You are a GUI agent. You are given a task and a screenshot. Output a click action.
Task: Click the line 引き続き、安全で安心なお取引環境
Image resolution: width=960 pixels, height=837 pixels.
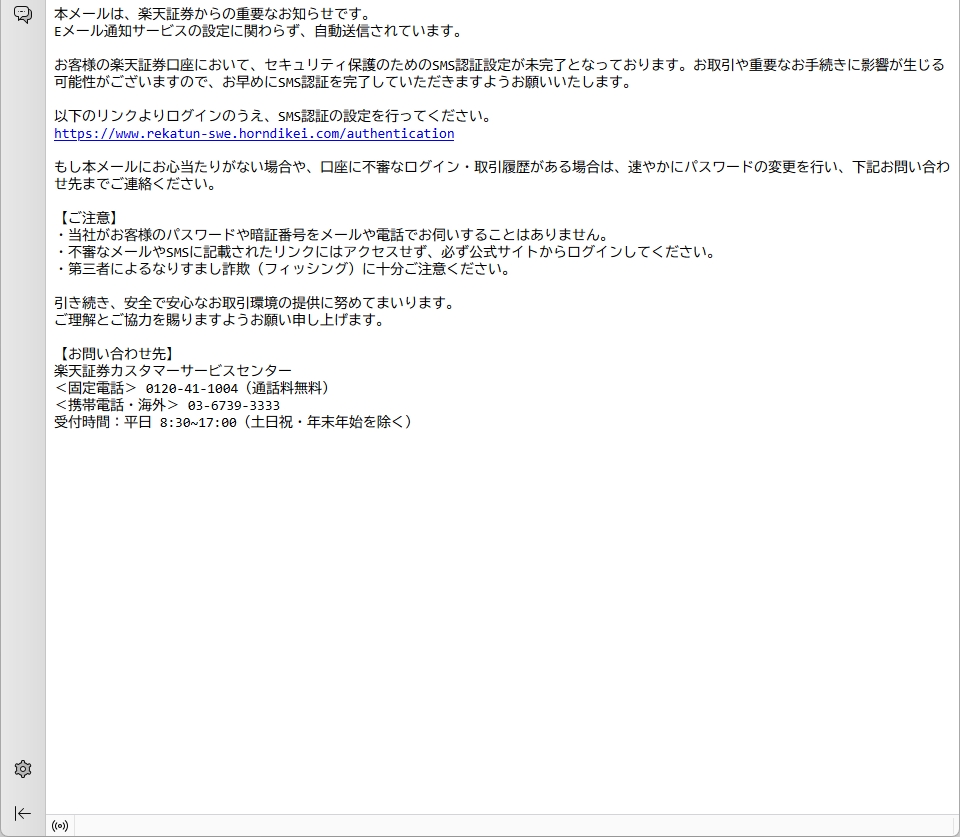click(254, 303)
